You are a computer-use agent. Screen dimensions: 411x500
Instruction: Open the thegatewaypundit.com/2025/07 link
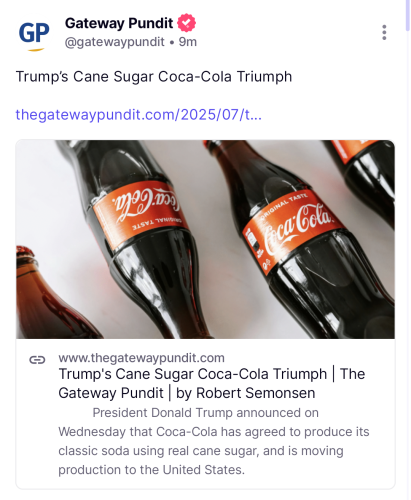pyautogui.click(x=139, y=115)
